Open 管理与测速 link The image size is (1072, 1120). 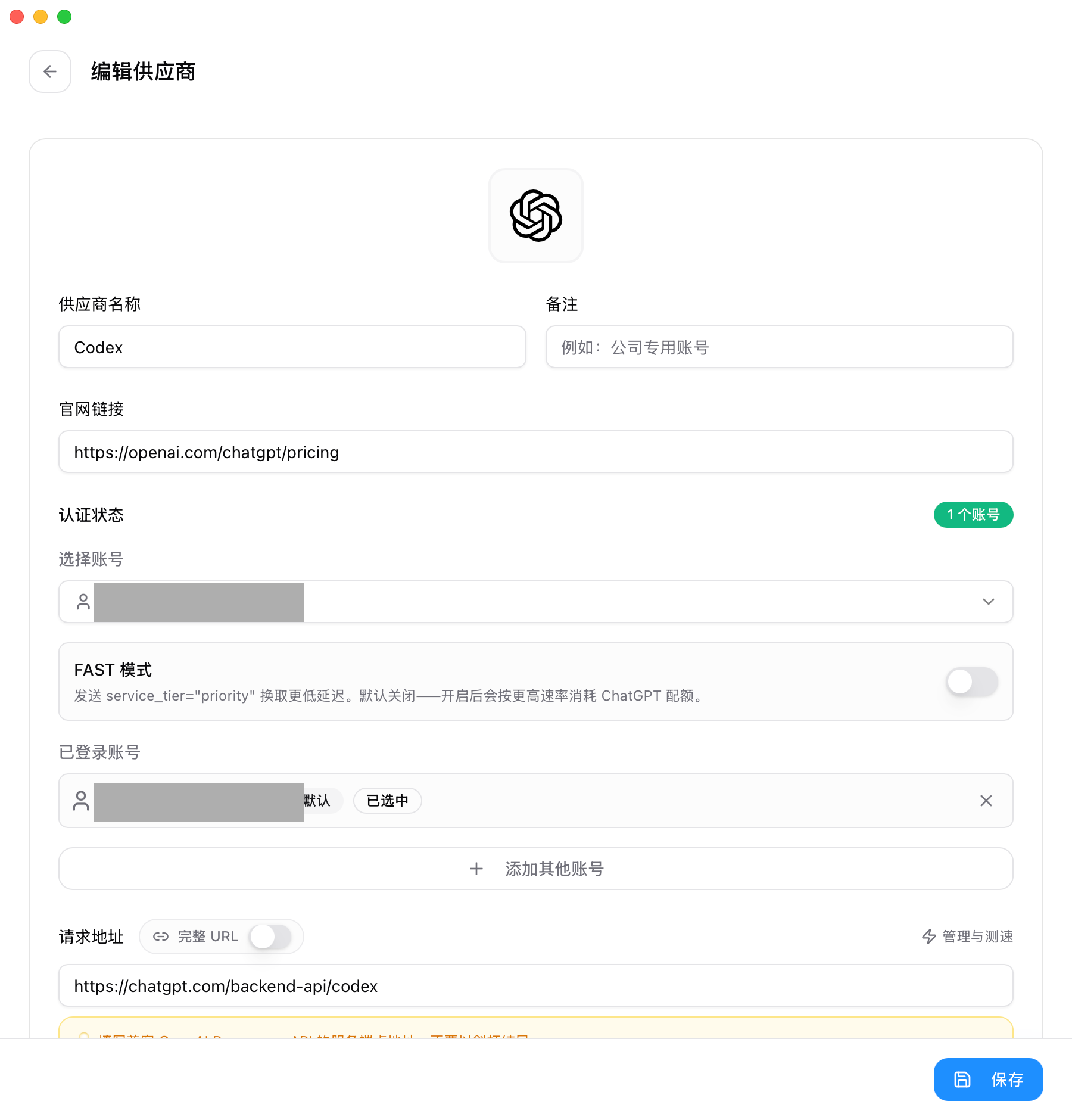point(967,937)
